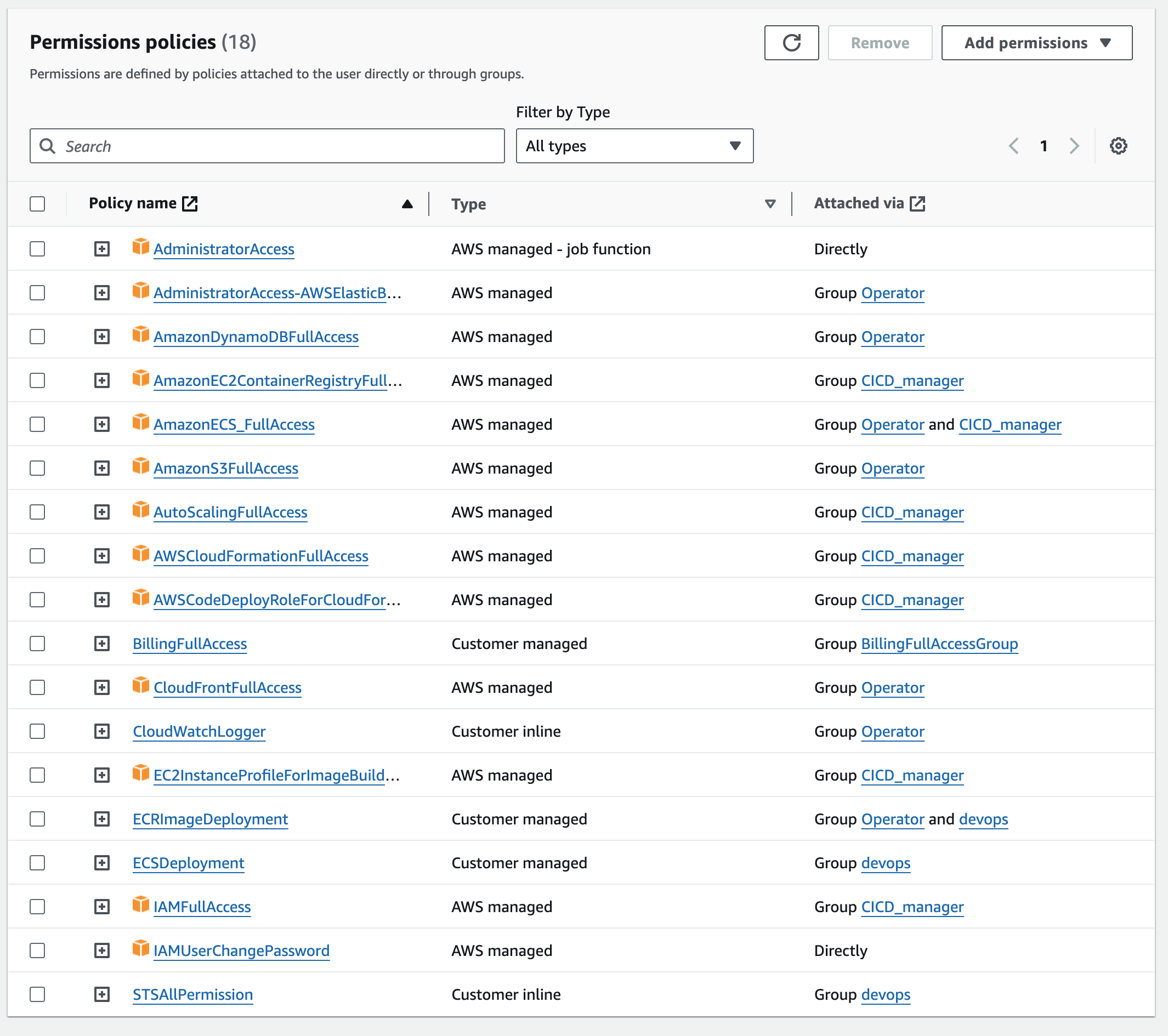Open table preferences gear icon
This screenshot has height=1036, width=1168.
pos(1118,146)
